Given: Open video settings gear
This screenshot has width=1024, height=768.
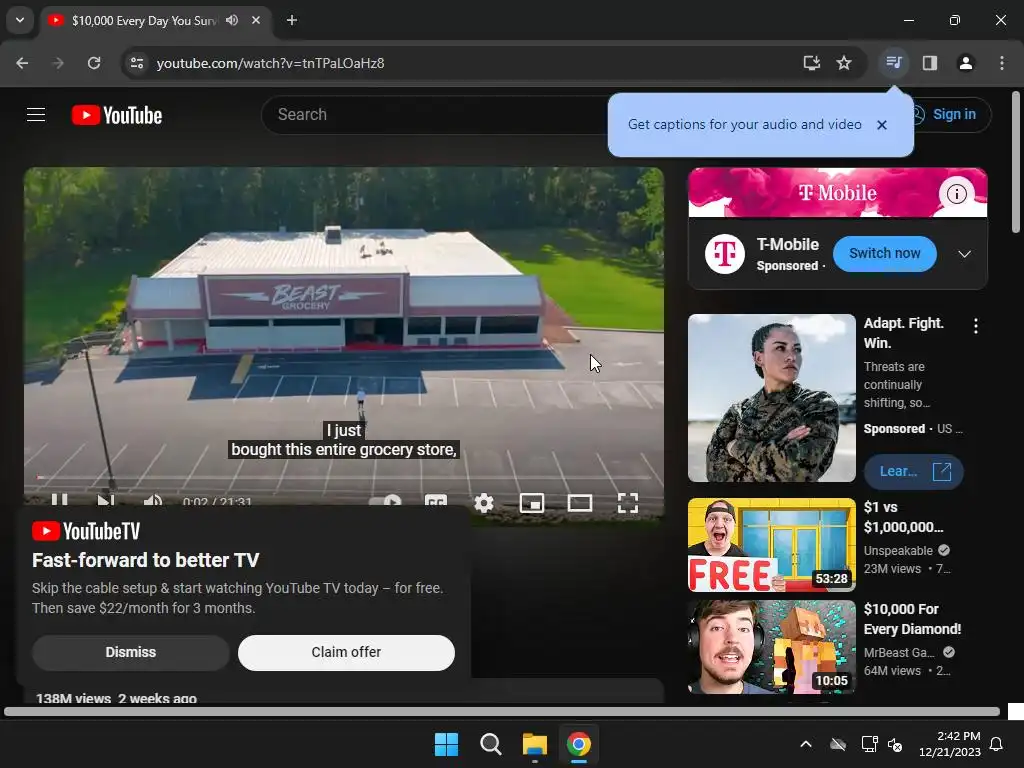Looking at the screenshot, I should pos(483,502).
